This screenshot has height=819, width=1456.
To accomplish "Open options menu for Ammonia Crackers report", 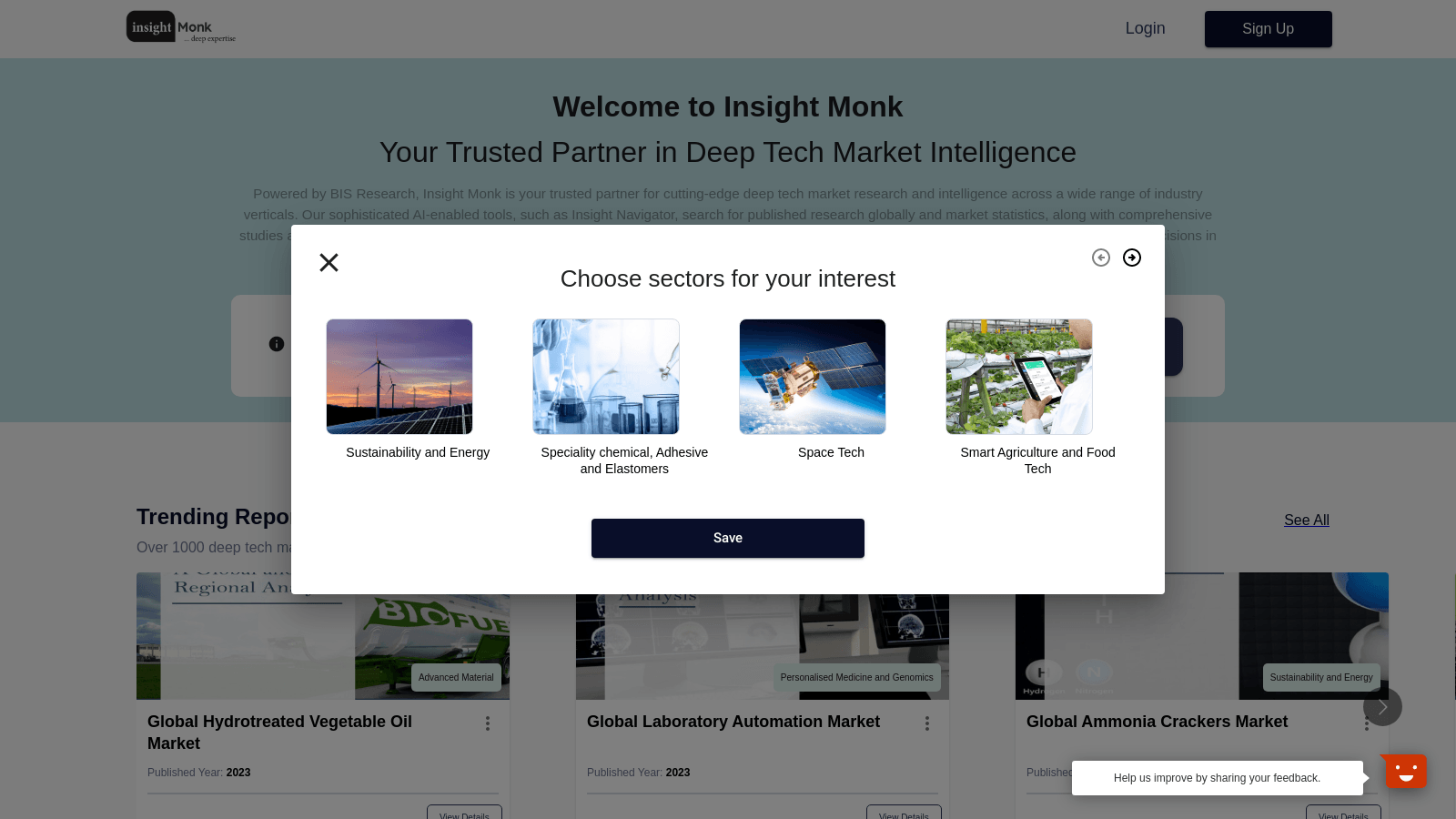I will click(x=1367, y=724).
